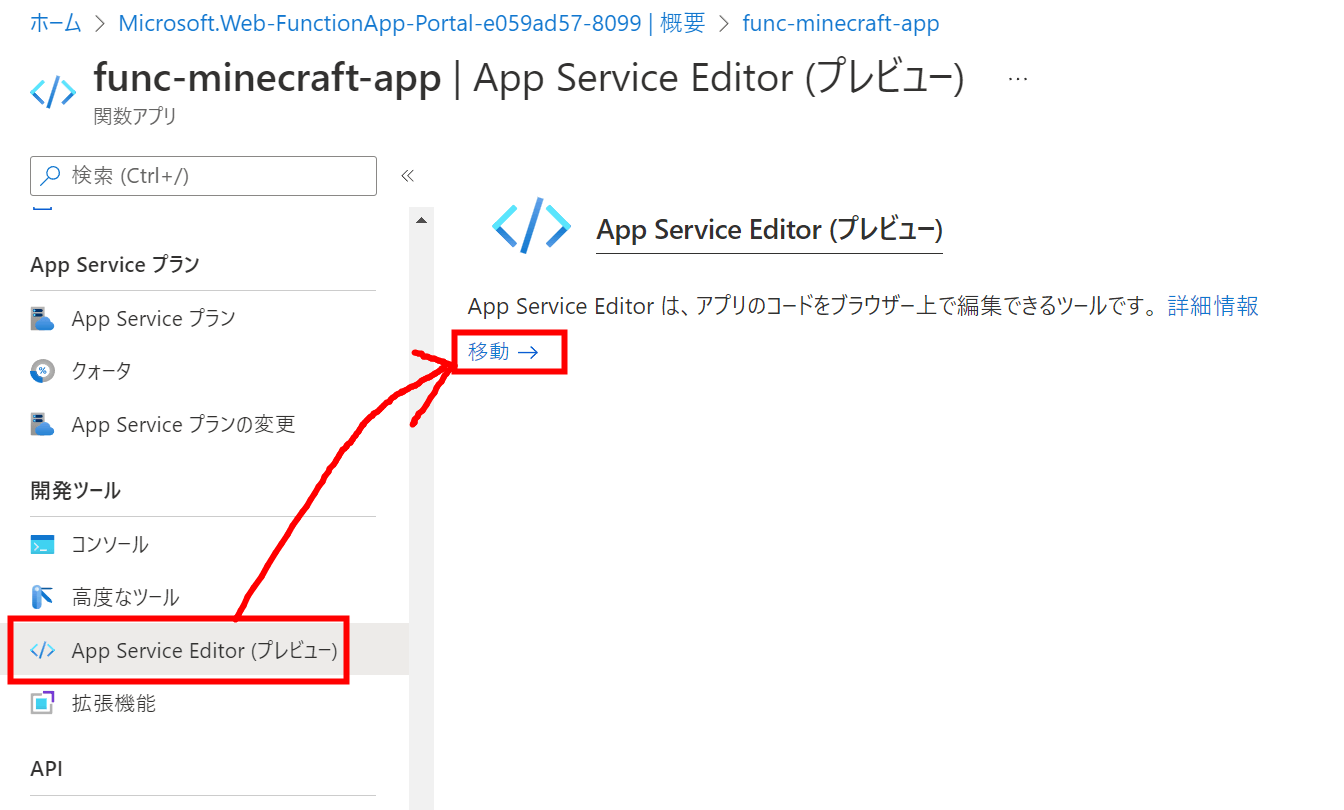This screenshot has height=810, width=1344.
Task: Click the 移動 → link
Action: click(x=504, y=352)
